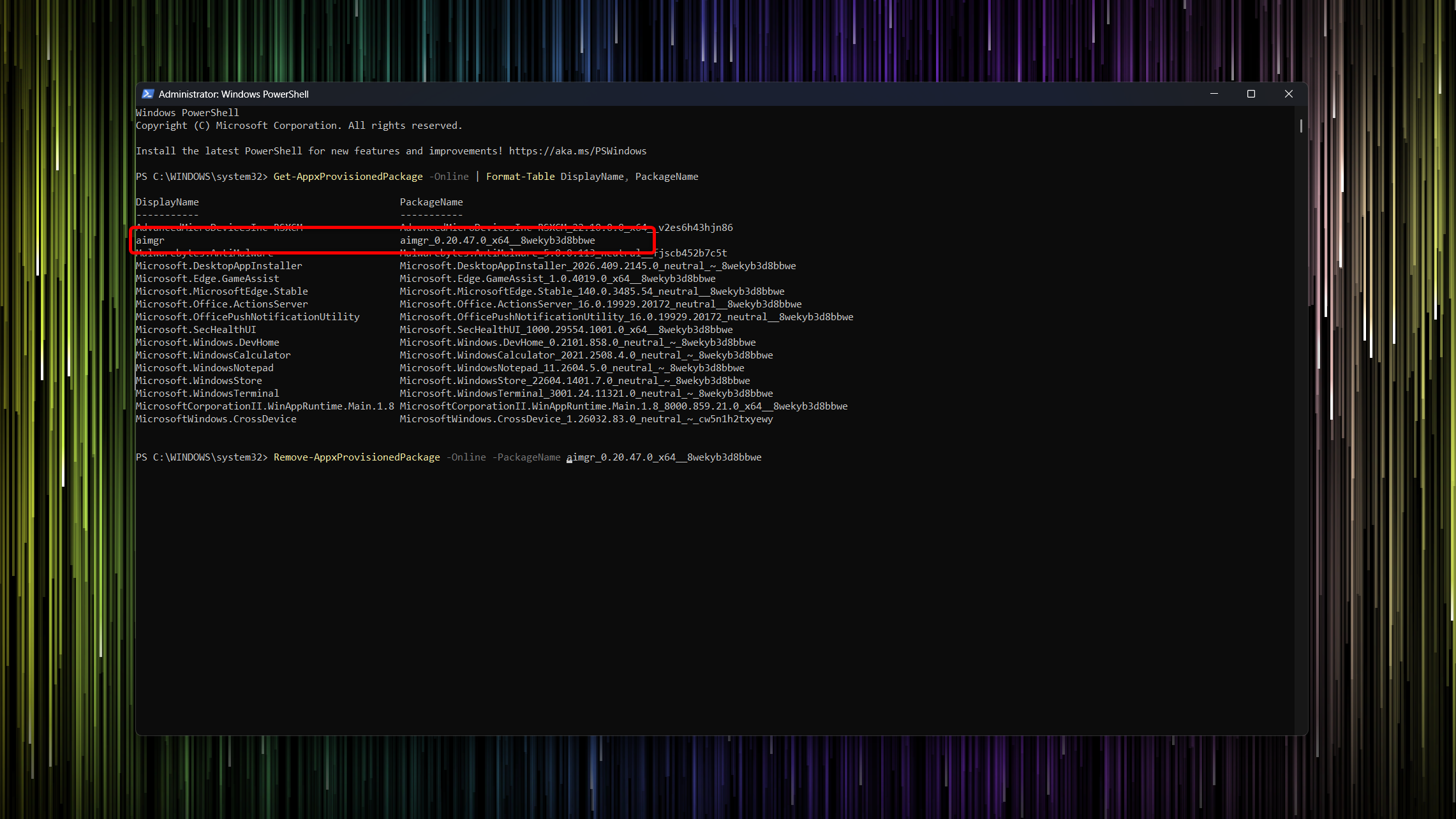1456x819 pixels.
Task: Click the WindowsStore_22604.1401.7.0 package name
Action: [575, 381]
